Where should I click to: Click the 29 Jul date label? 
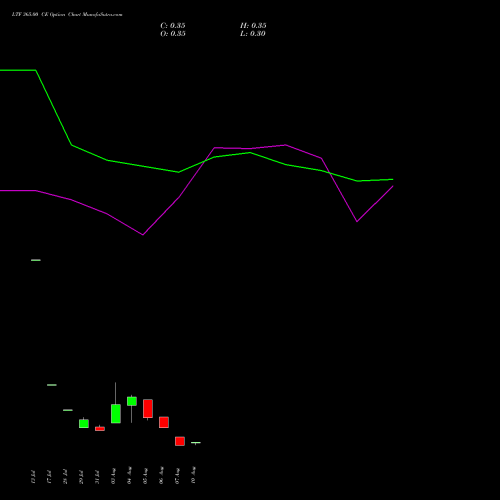pyautogui.click(x=81, y=477)
